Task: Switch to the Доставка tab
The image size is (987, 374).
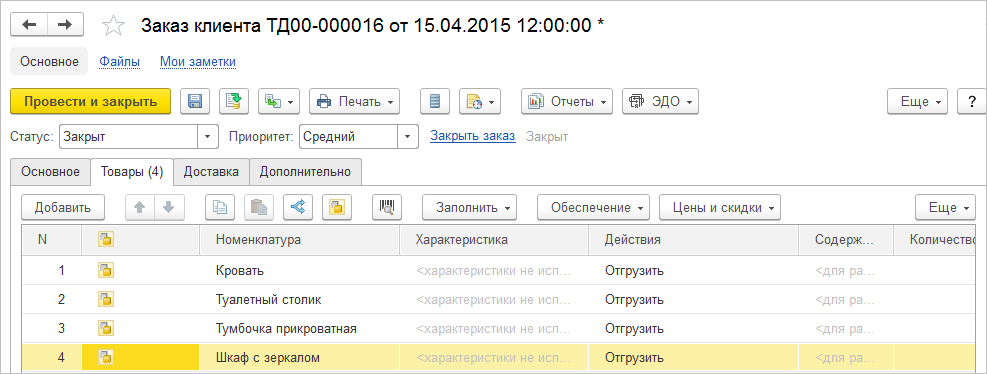Action: [x=212, y=172]
